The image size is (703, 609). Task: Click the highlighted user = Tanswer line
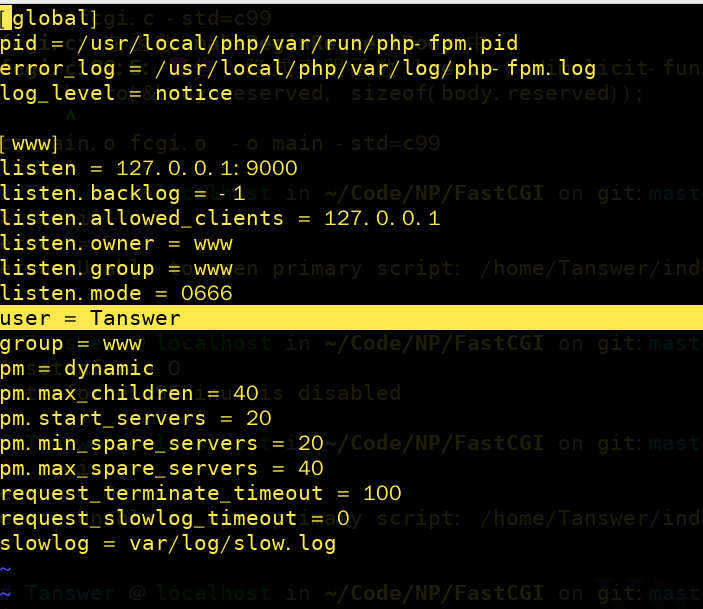tap(352, 318)
